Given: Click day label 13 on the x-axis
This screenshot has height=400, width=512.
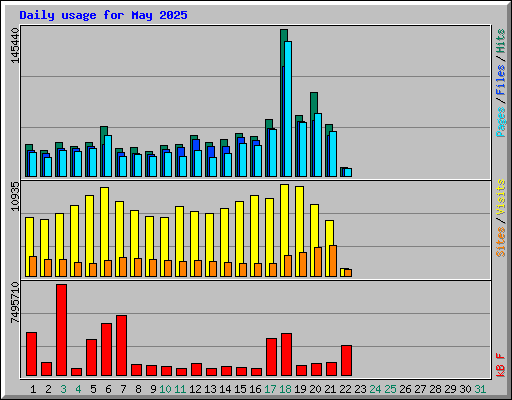Looking at the screenshot, I should 210,389.
